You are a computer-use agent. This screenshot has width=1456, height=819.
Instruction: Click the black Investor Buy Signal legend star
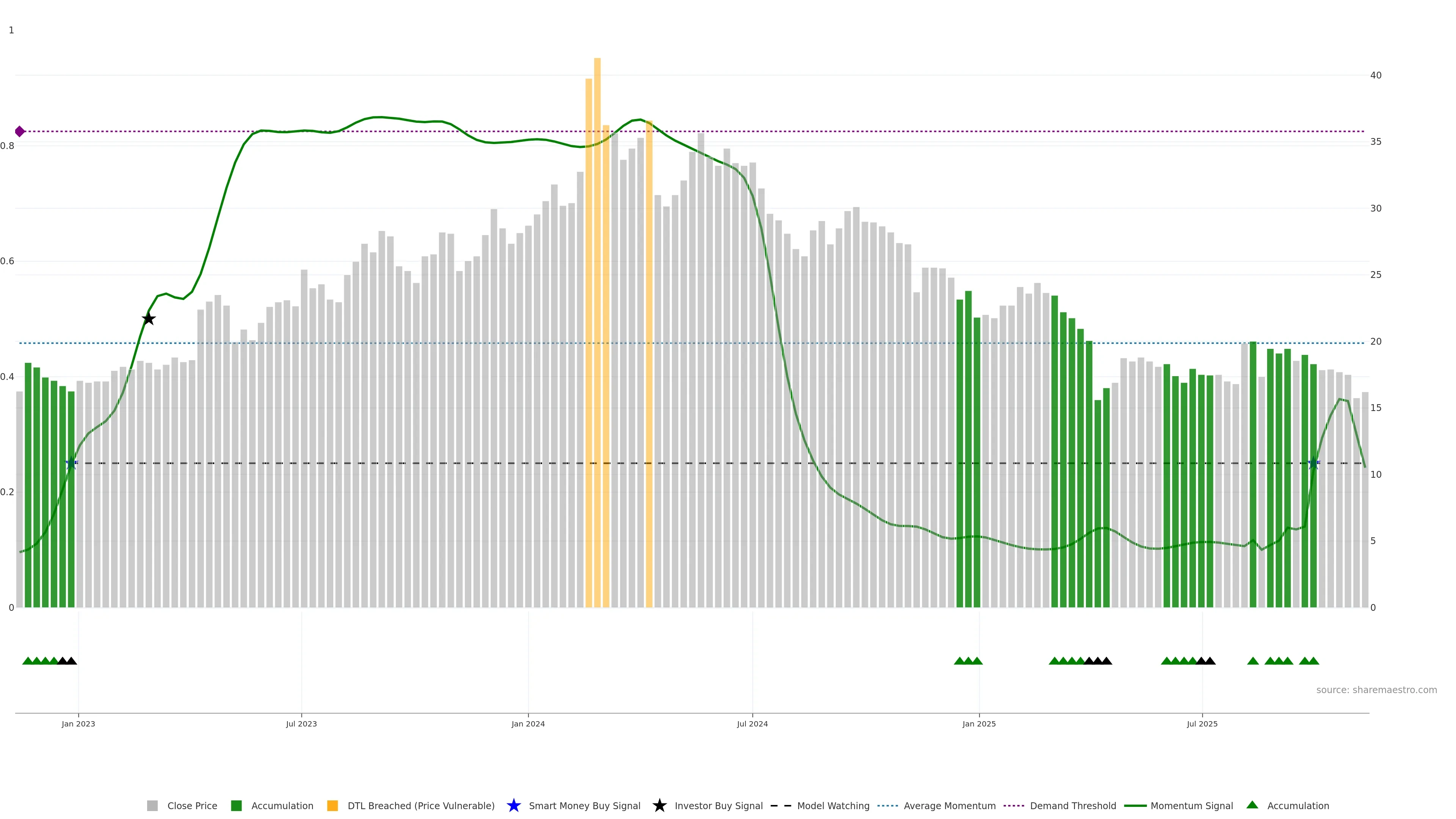tap(659, 805)
